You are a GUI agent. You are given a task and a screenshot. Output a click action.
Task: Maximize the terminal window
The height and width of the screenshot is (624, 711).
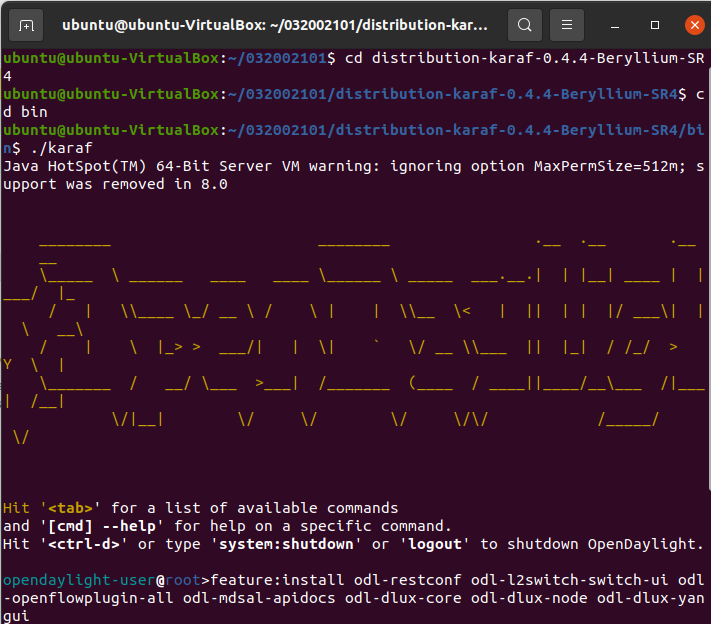[655, 25]
